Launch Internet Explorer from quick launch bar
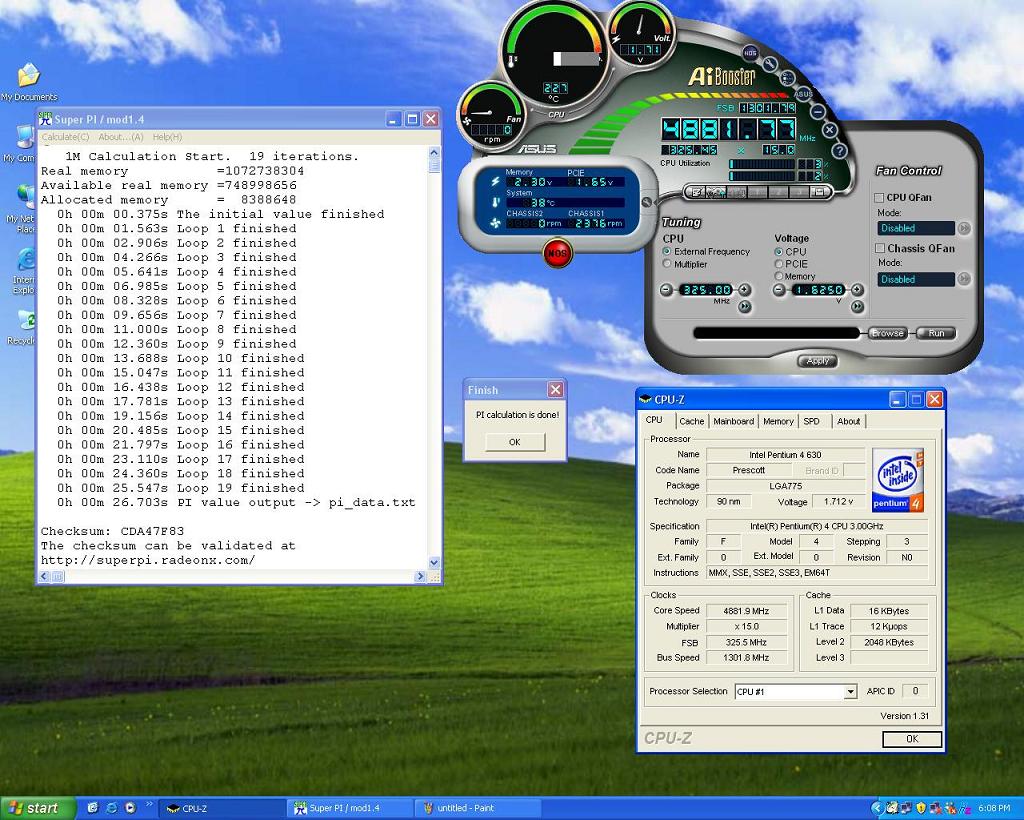 [x=112, y=808]
